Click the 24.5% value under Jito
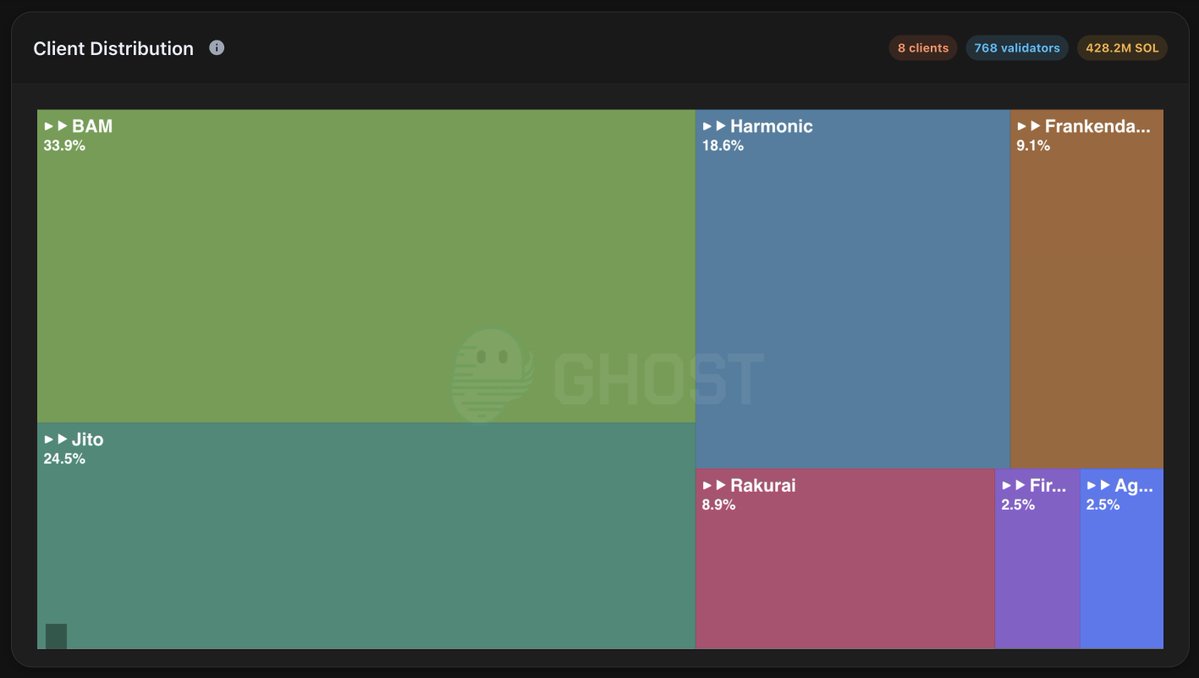 pyautogui.click(x=64, y=459)
